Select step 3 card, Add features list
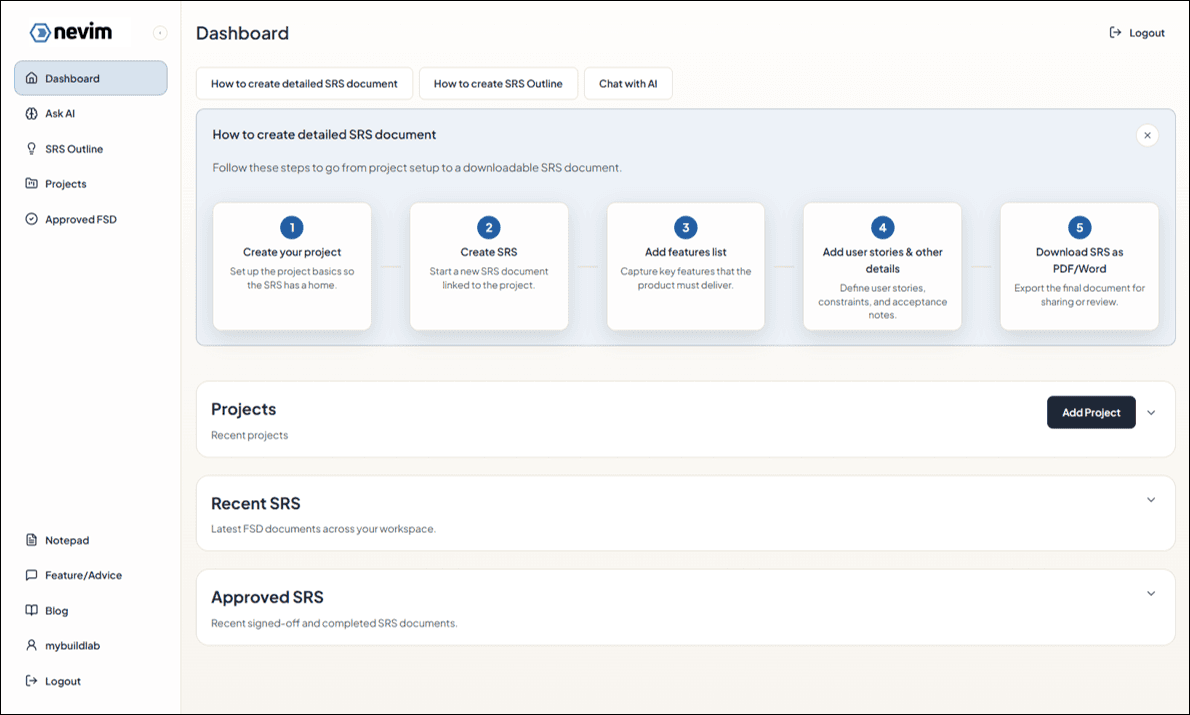Screen dimensions: 1190x715 (x=685, y=265)
